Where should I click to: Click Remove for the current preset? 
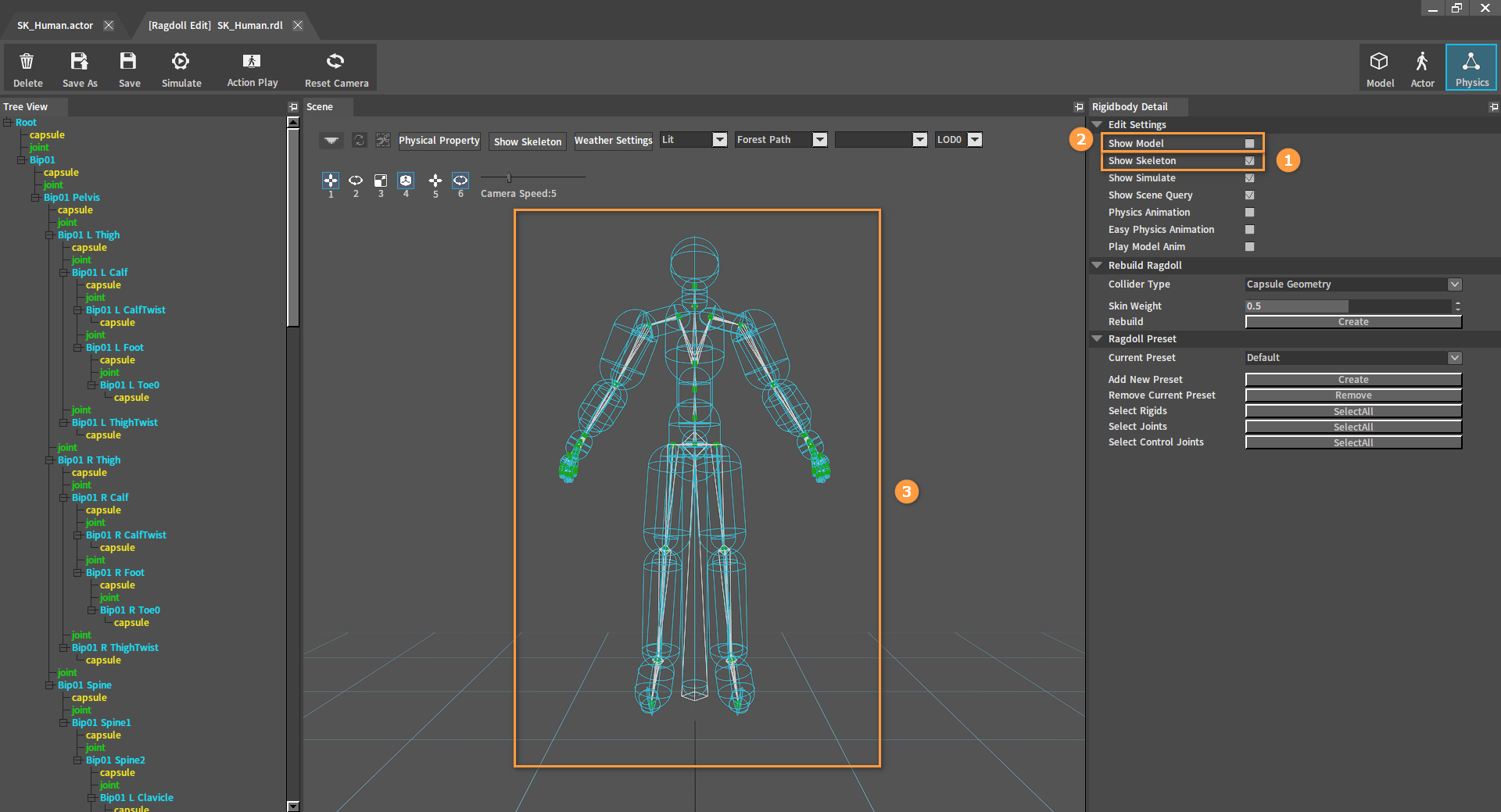(x=1353, y=395)
